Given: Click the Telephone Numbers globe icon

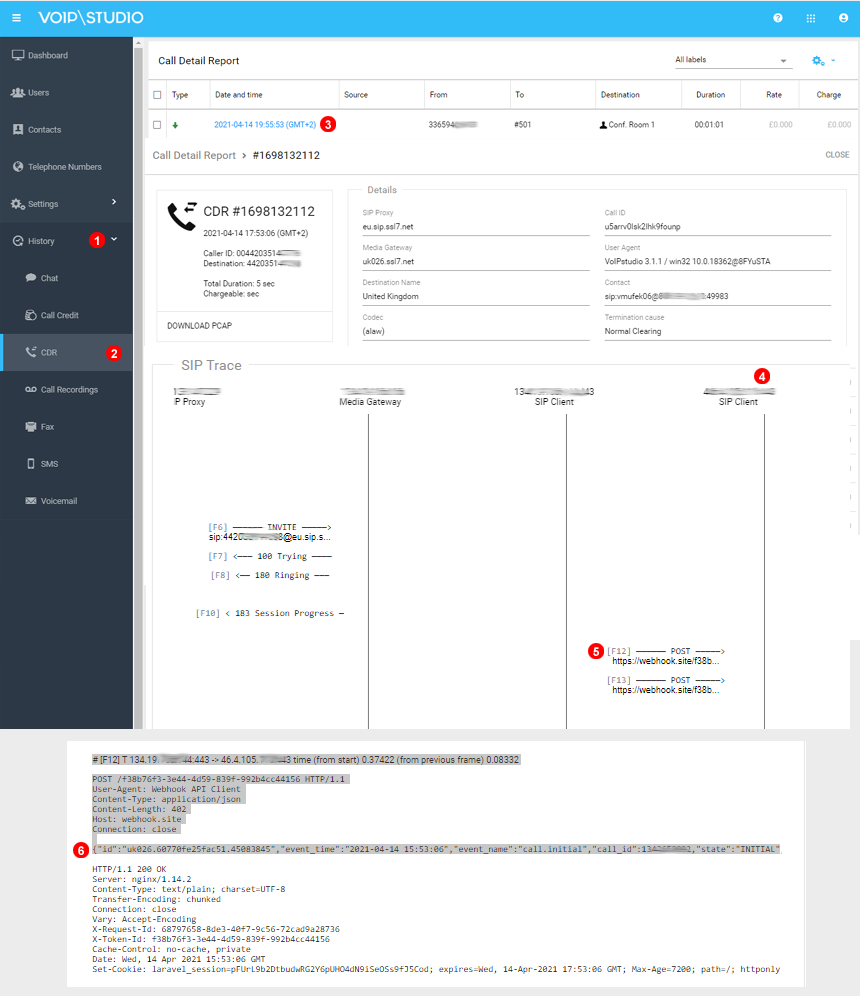Looking at the screenshot, I should pyautogui.click(x=18, y=166).
